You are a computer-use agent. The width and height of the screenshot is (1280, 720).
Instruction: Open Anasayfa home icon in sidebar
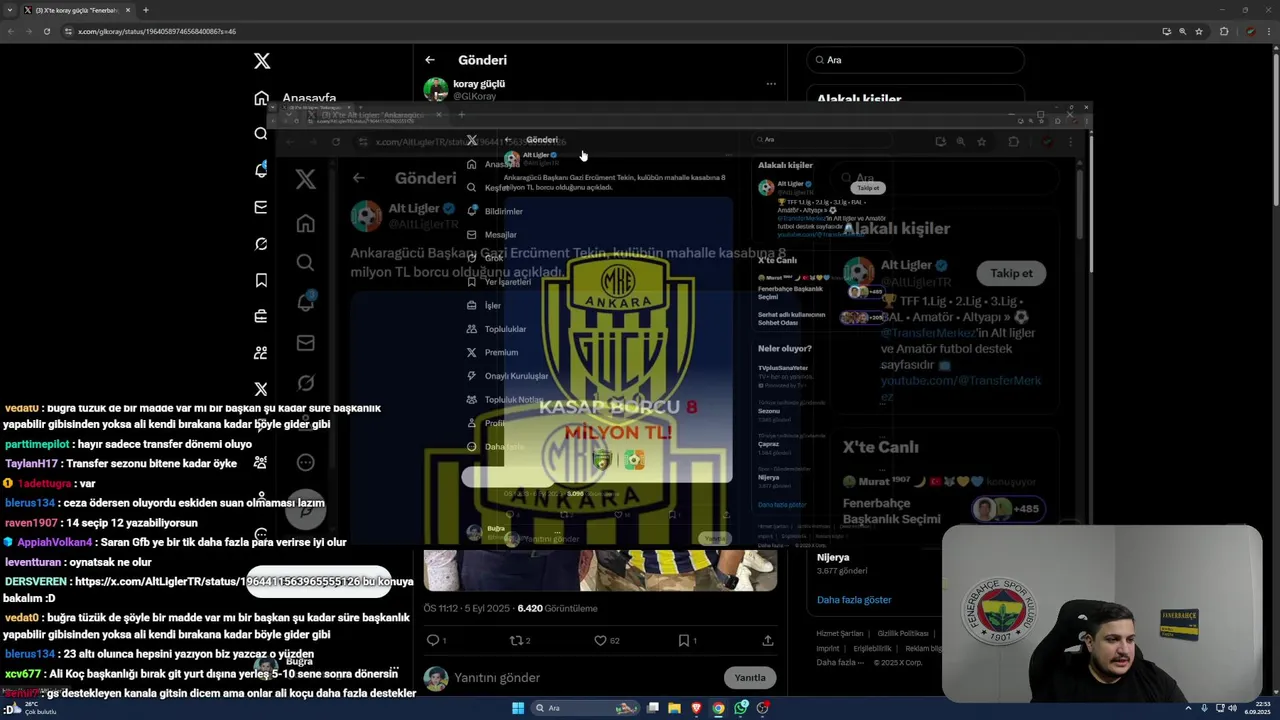coord(261,98)
